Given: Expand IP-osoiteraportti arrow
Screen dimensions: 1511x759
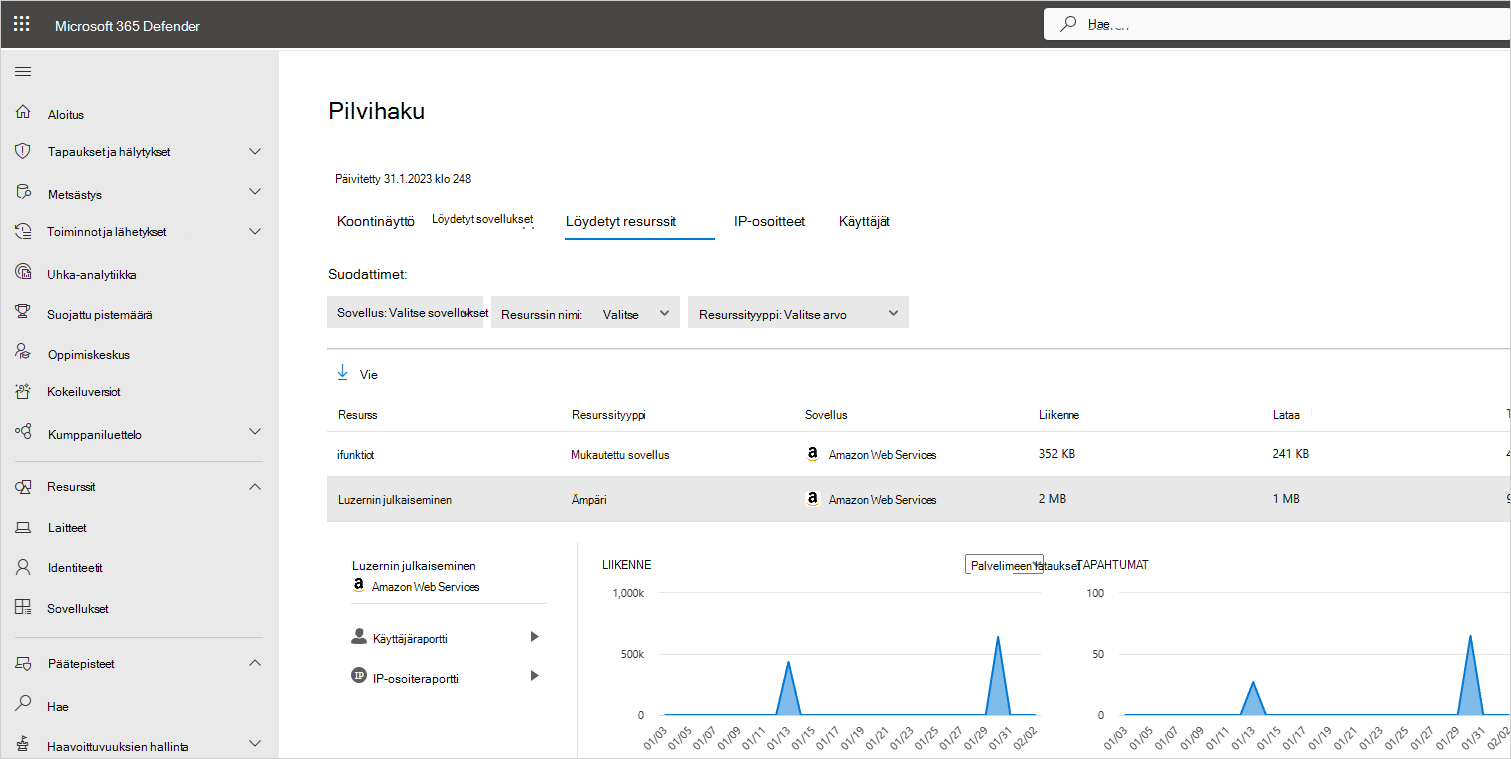Looking at the screenshot, I should click(534, 676).
